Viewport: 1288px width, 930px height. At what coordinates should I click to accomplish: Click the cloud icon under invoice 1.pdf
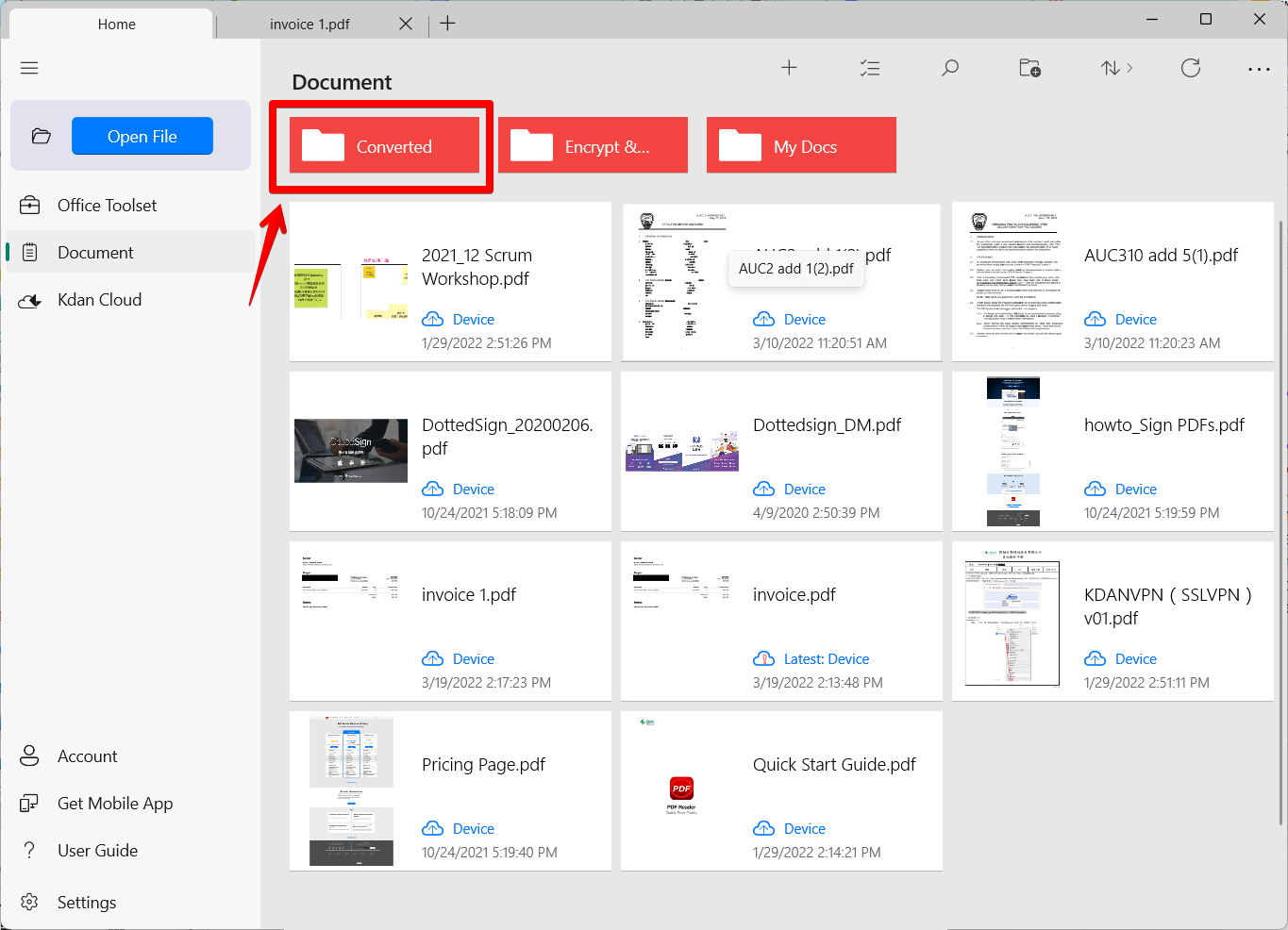click(433, 658)
